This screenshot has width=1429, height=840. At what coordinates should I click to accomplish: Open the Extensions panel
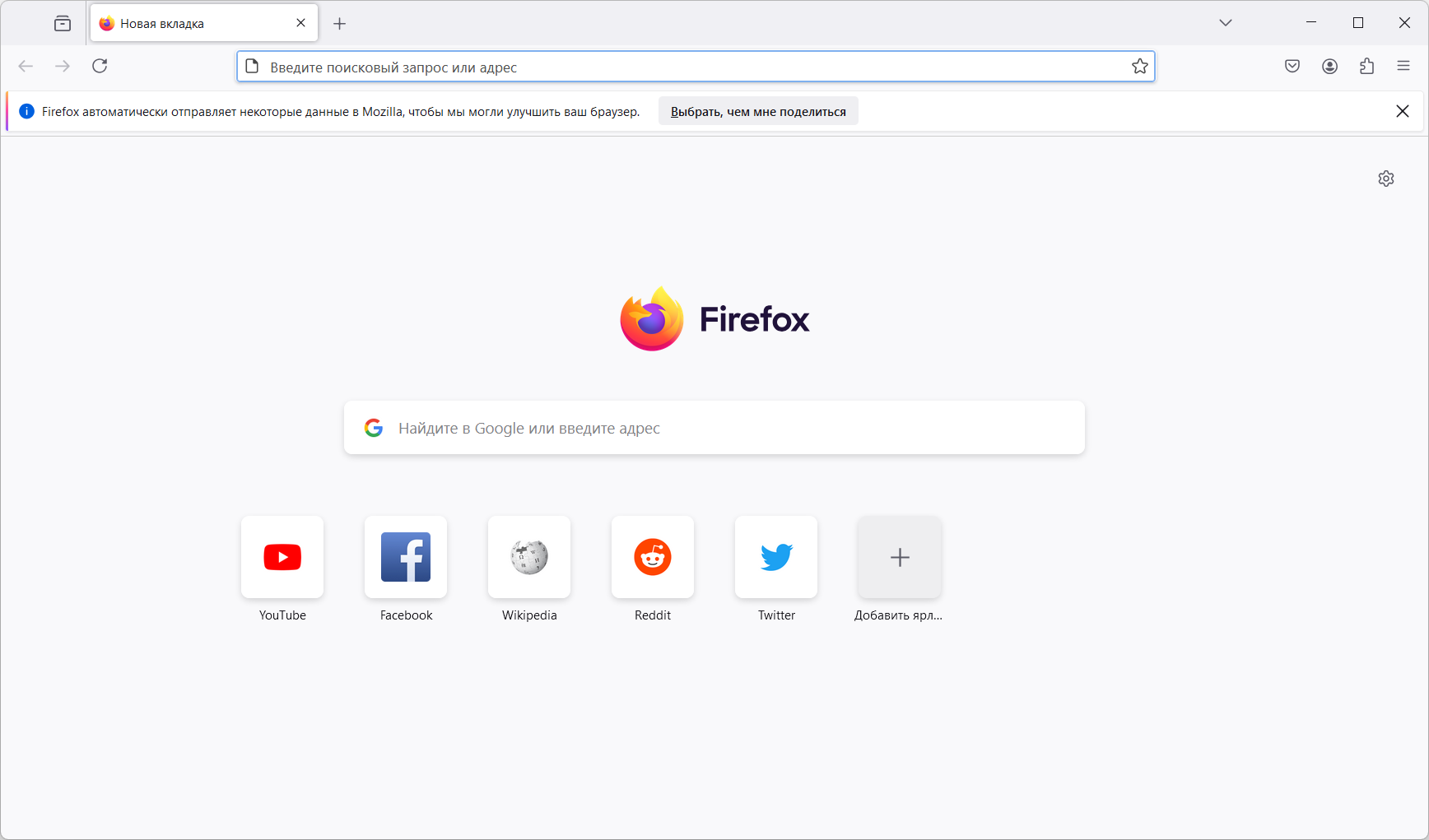point(1366,67)
